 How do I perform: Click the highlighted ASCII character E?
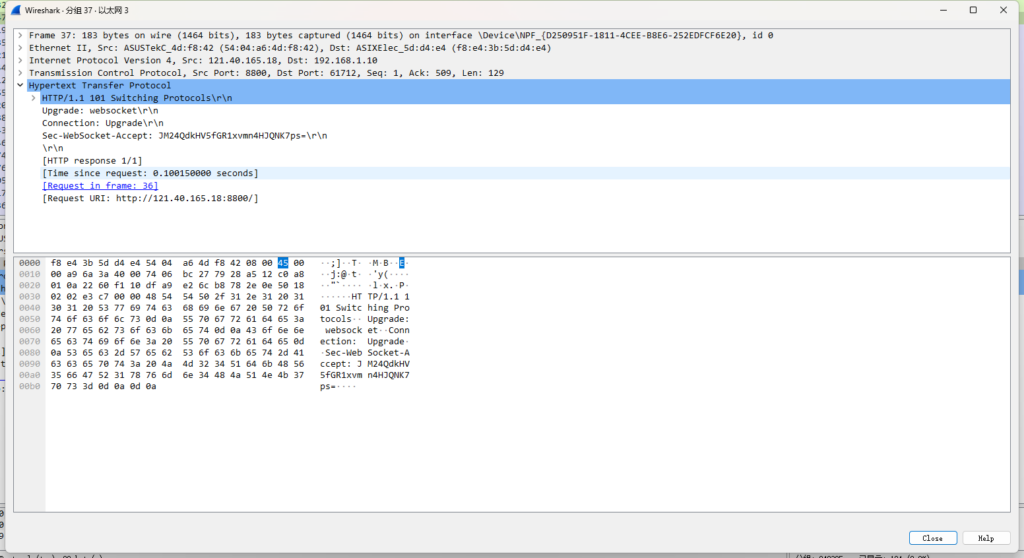pos(402,263)
